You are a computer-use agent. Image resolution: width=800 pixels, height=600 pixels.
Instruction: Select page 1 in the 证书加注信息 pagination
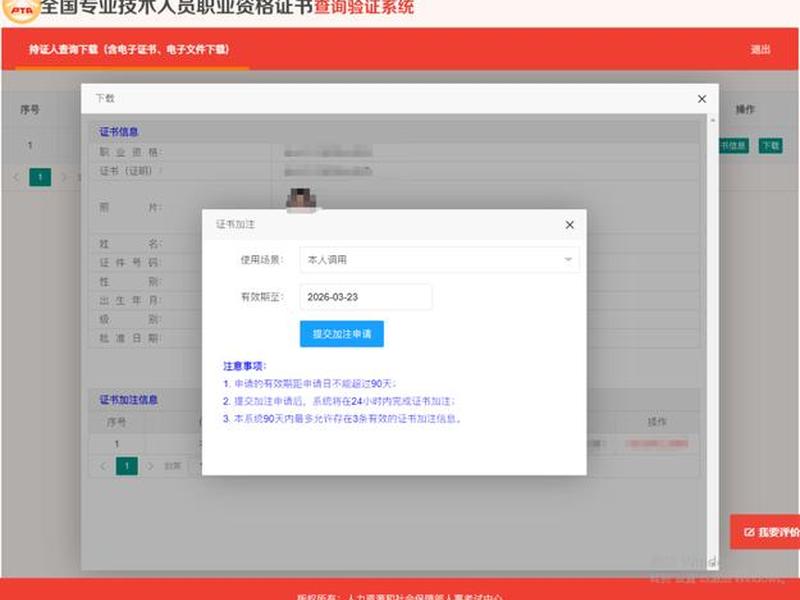click(x=127, y=466)
